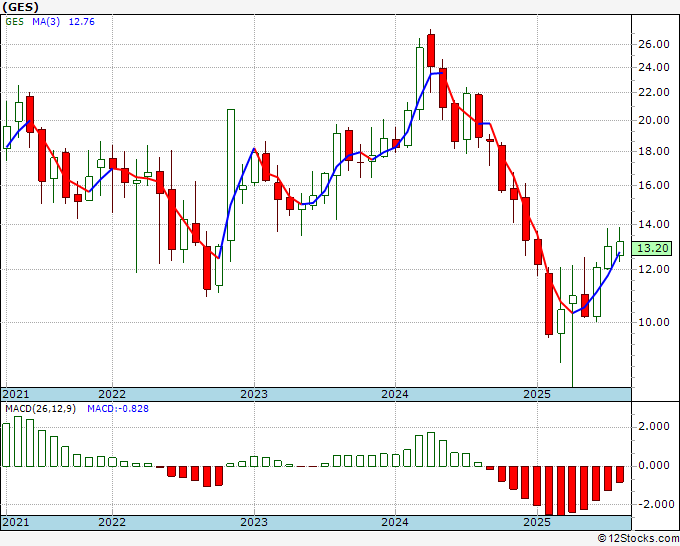The width and height of the screenshot is (680, 546).
Task: Click the 13.20 current price tag
Action: pyautogui.click(x=654, y=248)
